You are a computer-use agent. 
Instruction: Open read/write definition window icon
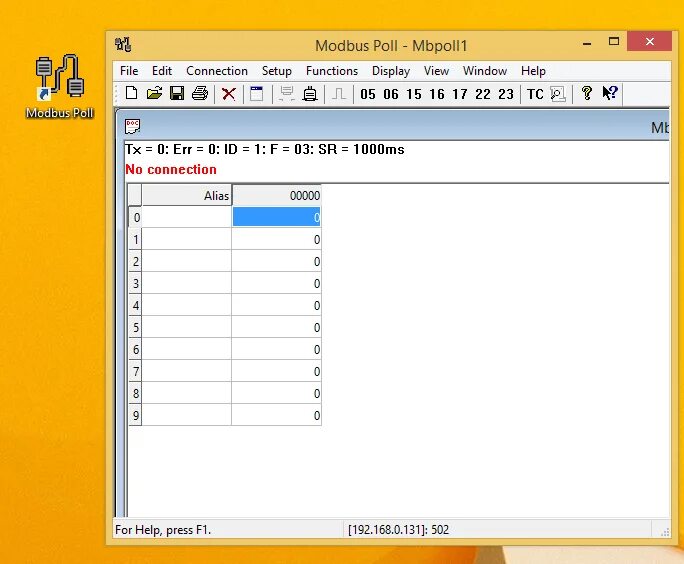(x=256, y=93)
